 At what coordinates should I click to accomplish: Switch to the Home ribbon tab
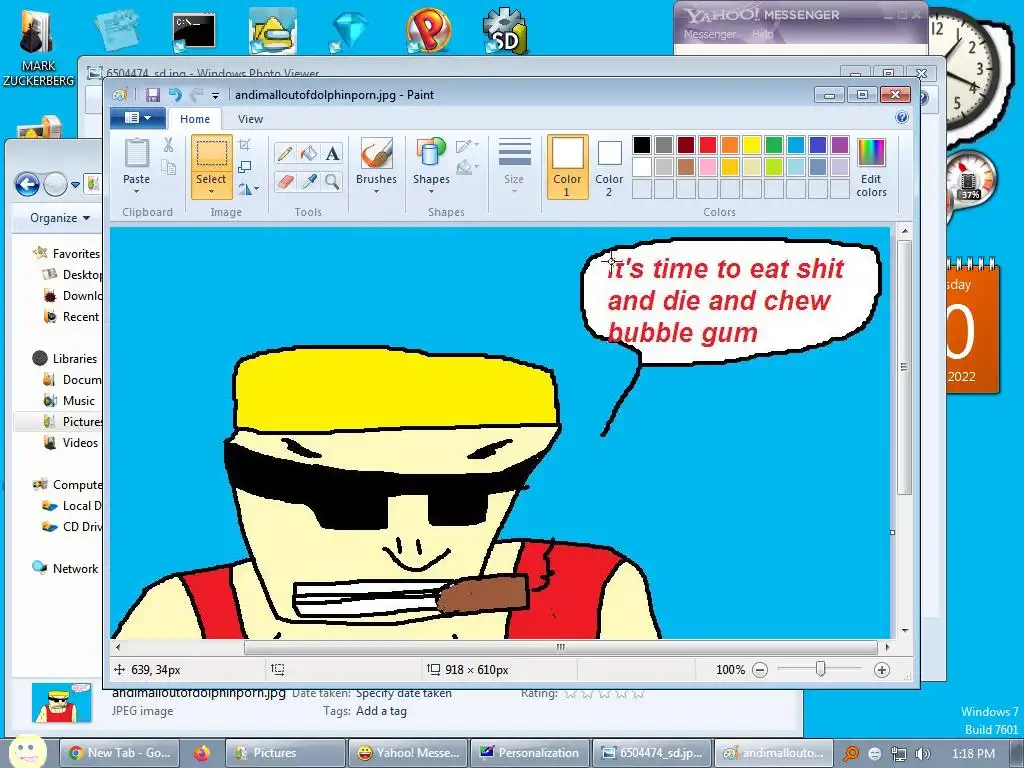tap(195, 119)
